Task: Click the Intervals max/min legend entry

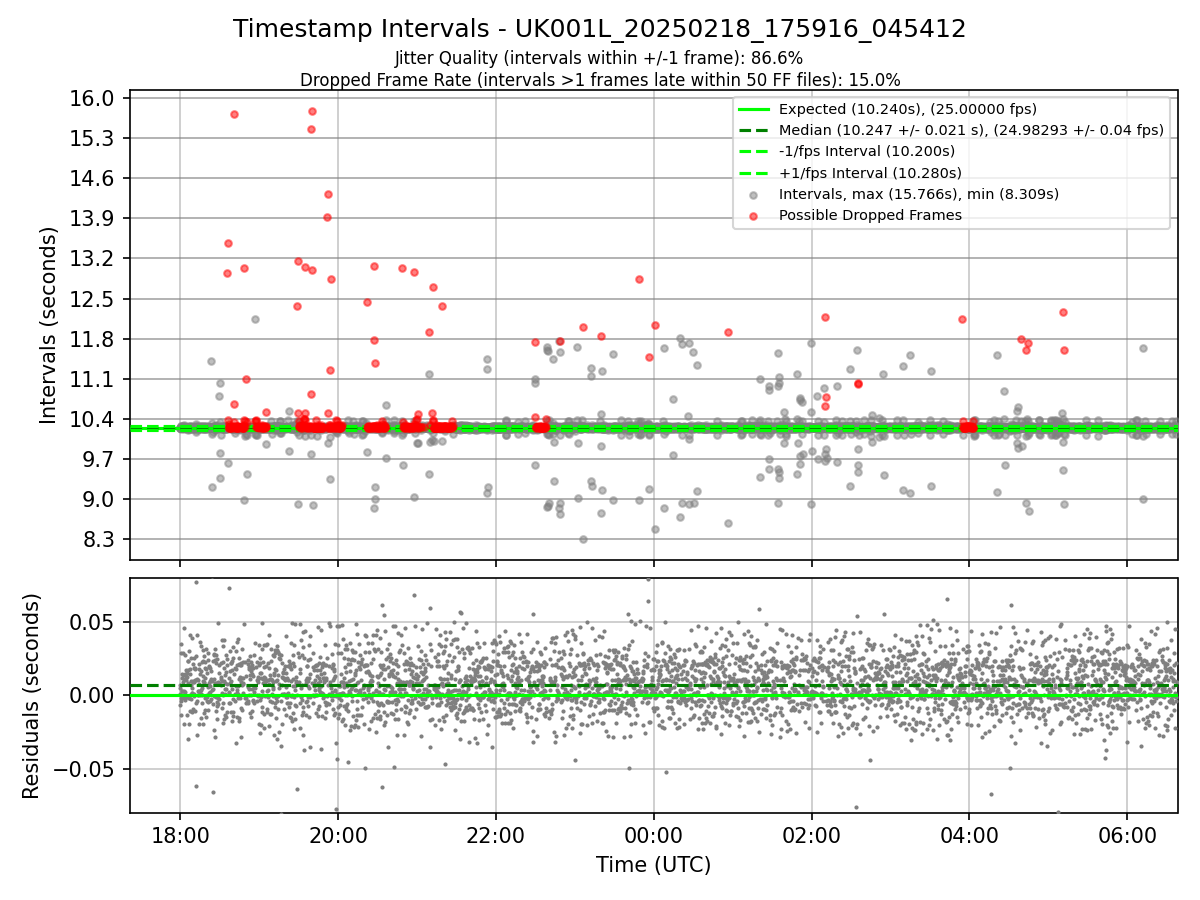Action: tap(918, 194)
